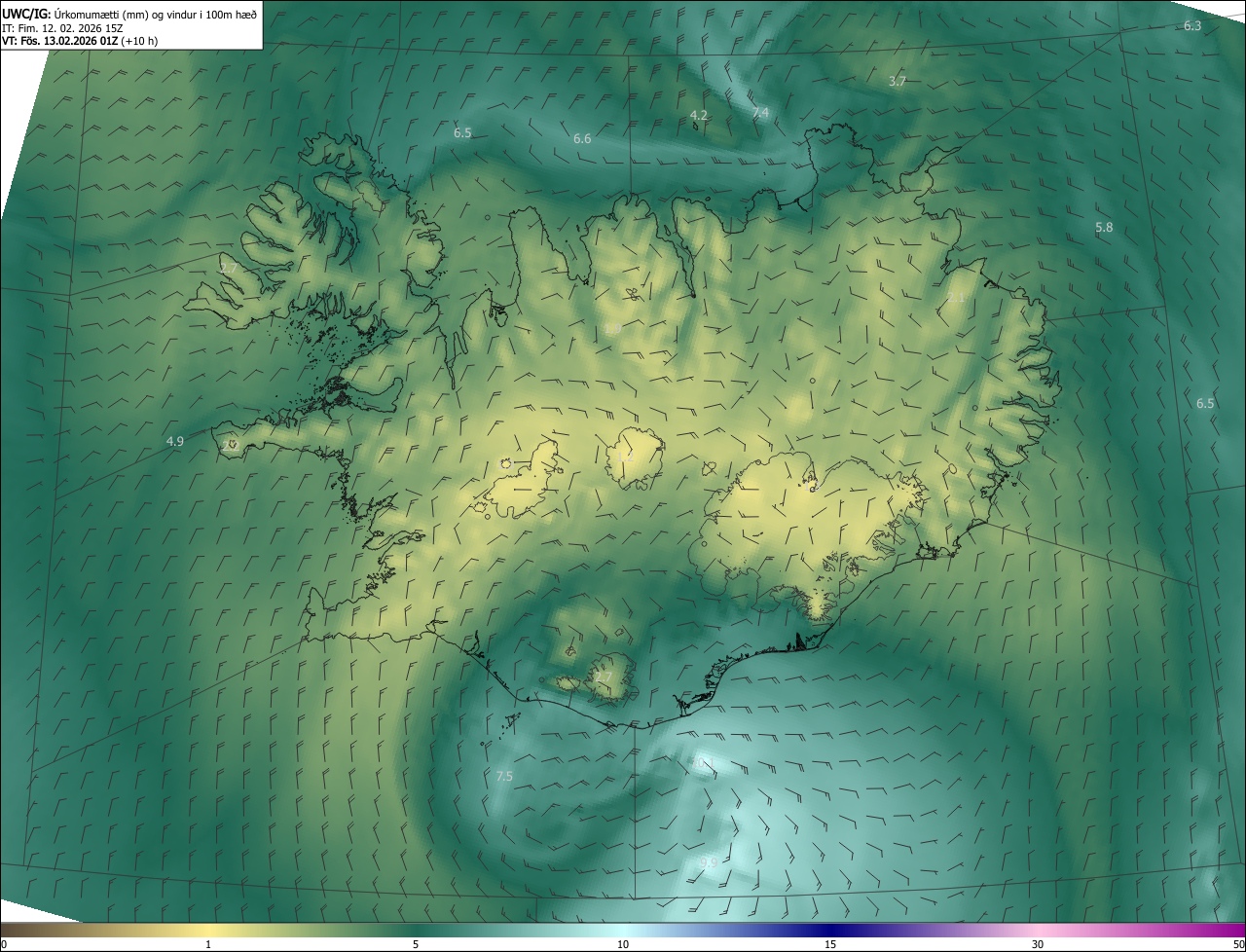Click the "6.5" label north of the Westfjords
The width and height of the screenshot is (1246, 952).
coord(462,132)
